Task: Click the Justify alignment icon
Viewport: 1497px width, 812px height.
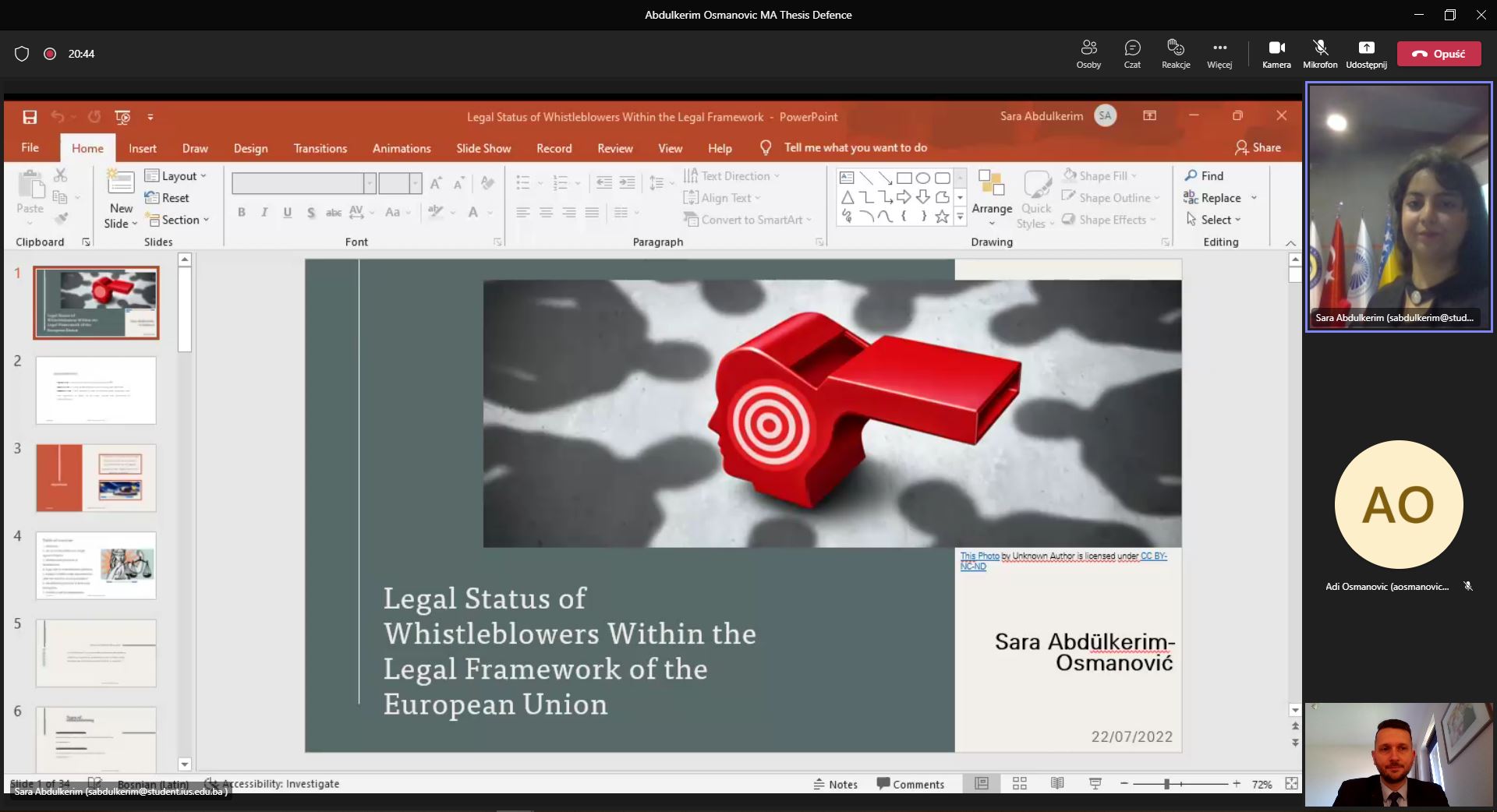Action: [x=593, y=212]
